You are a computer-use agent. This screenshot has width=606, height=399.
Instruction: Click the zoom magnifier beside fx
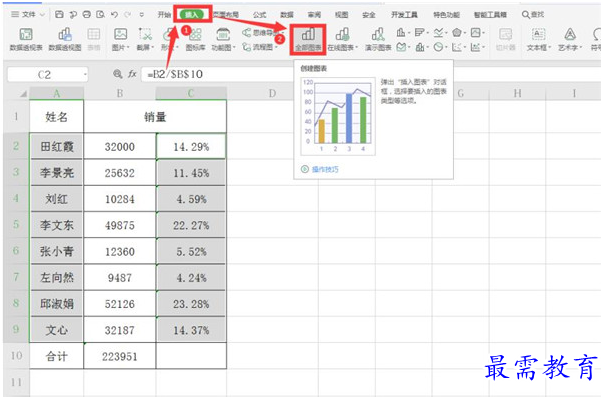pos(118,74)
